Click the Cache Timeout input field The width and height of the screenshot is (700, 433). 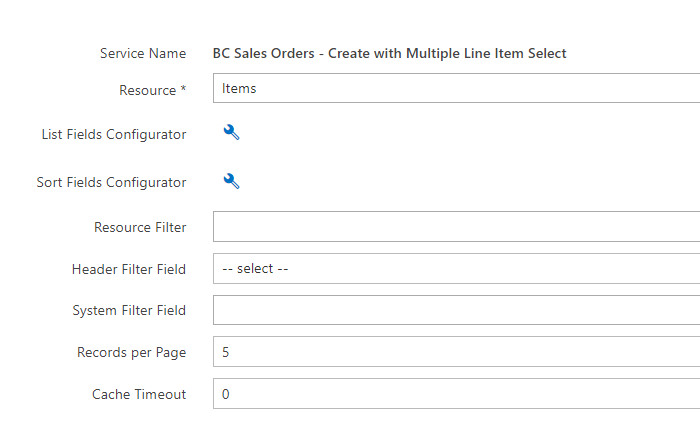click(456, 394)
